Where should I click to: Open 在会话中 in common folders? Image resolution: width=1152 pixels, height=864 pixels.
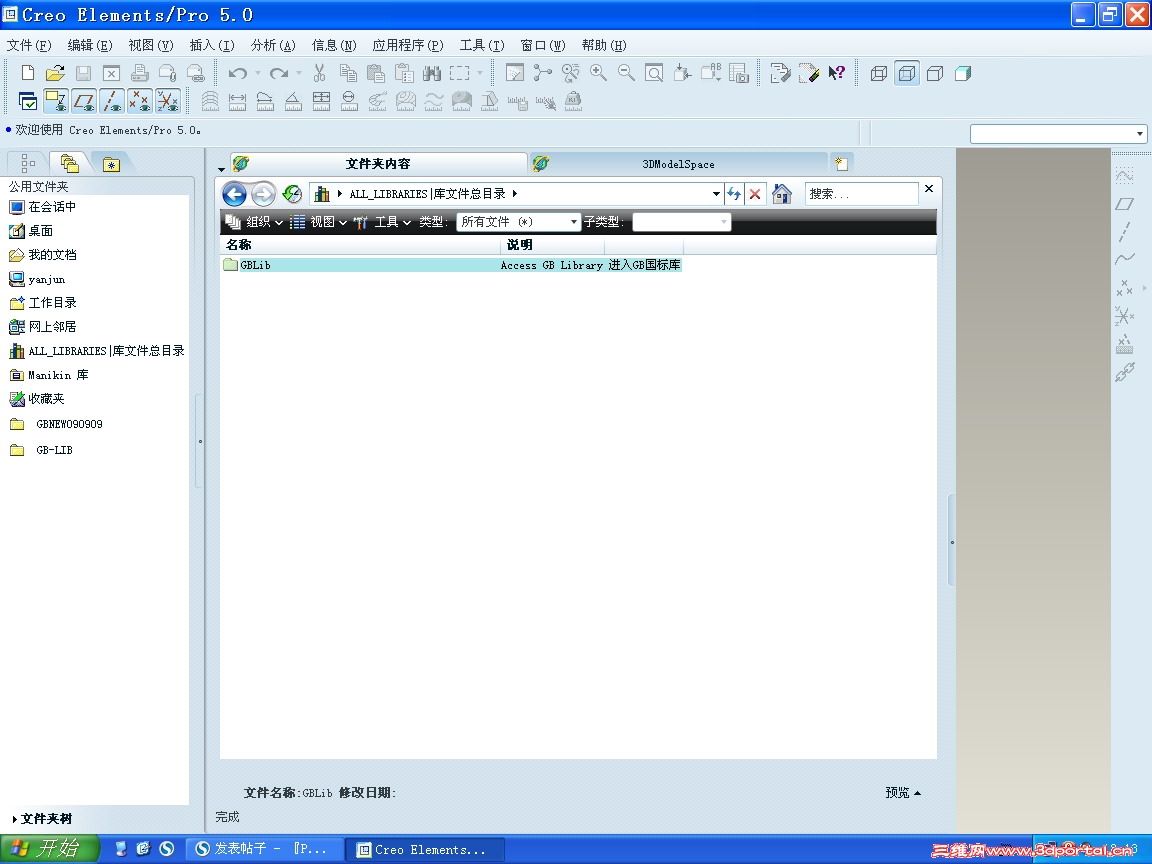click(x=43, y=207)
